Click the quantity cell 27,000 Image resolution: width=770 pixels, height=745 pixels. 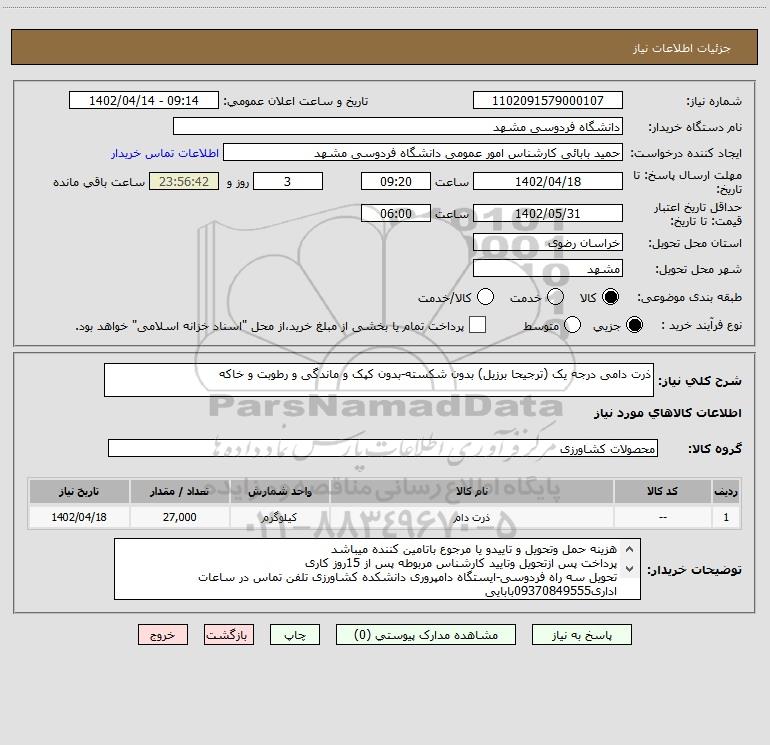coord(180,517)
